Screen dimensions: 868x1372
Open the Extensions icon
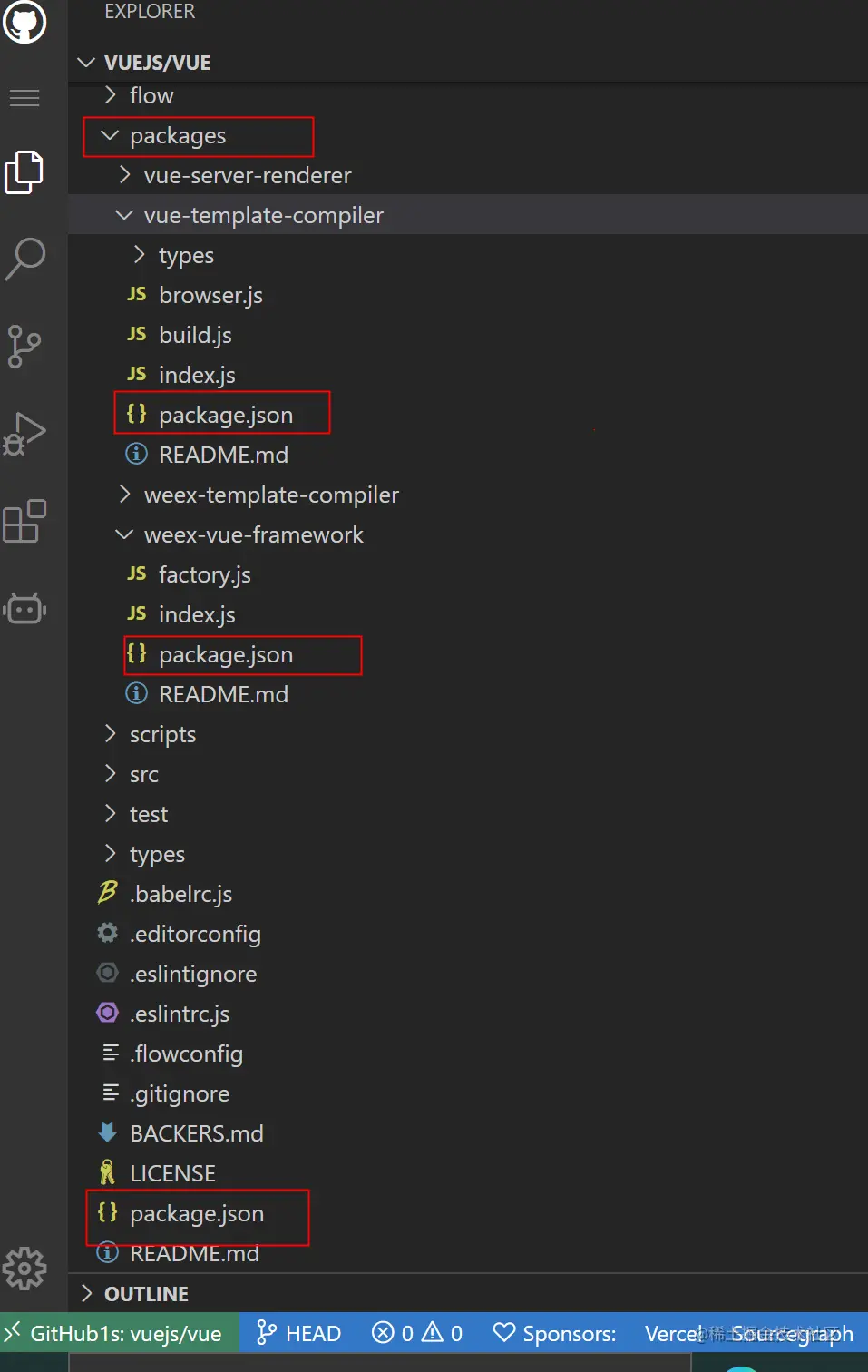24,522
